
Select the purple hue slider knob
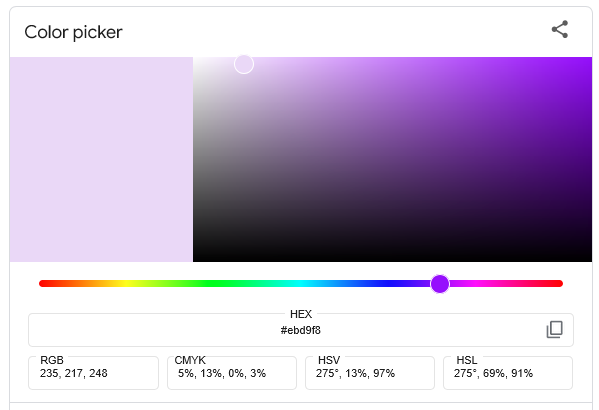tap(440, 284)
